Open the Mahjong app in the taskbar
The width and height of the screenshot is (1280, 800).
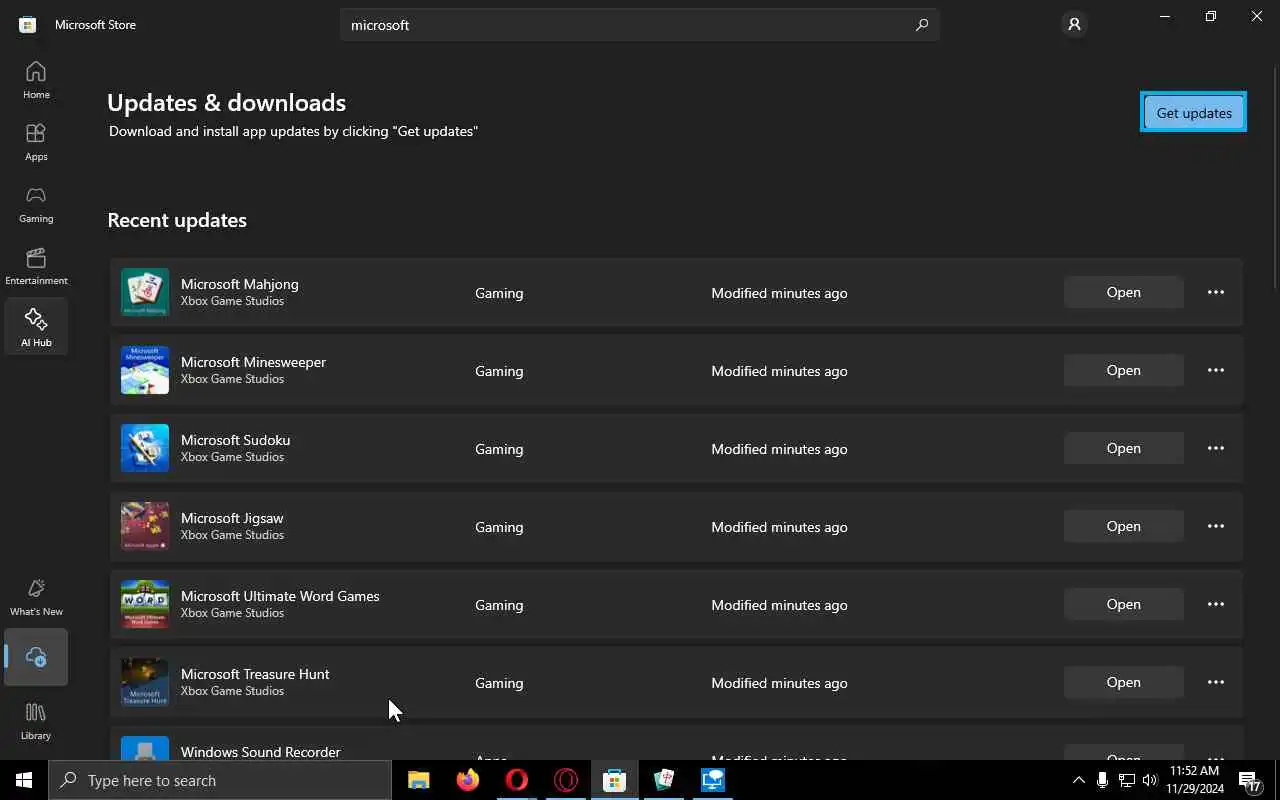coord(664,780)
